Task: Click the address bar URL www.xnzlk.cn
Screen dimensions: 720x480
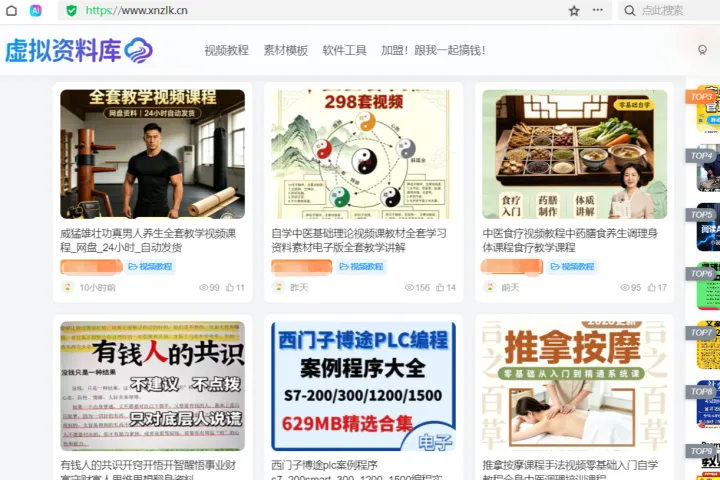Action: (x=136, y=10)
